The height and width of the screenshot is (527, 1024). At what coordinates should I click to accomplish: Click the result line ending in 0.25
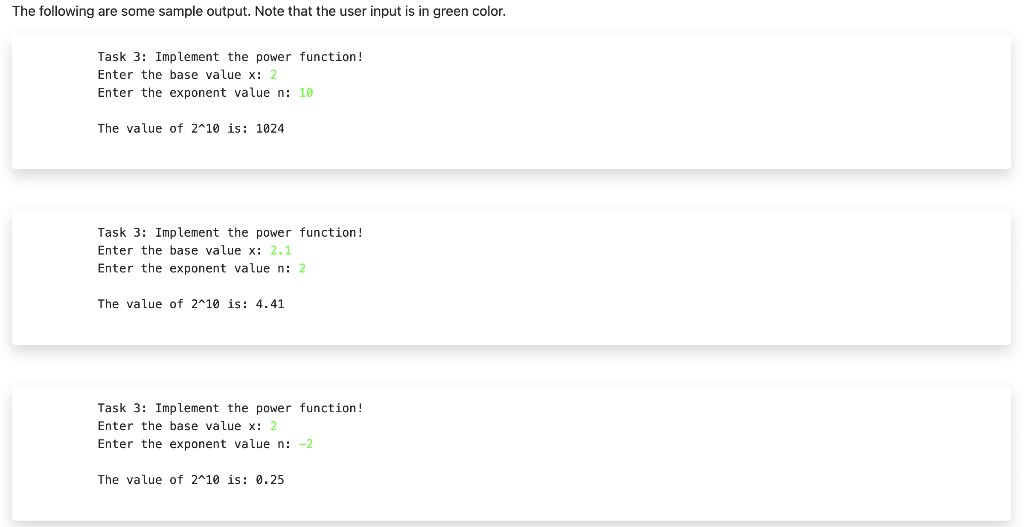[191, 480]
